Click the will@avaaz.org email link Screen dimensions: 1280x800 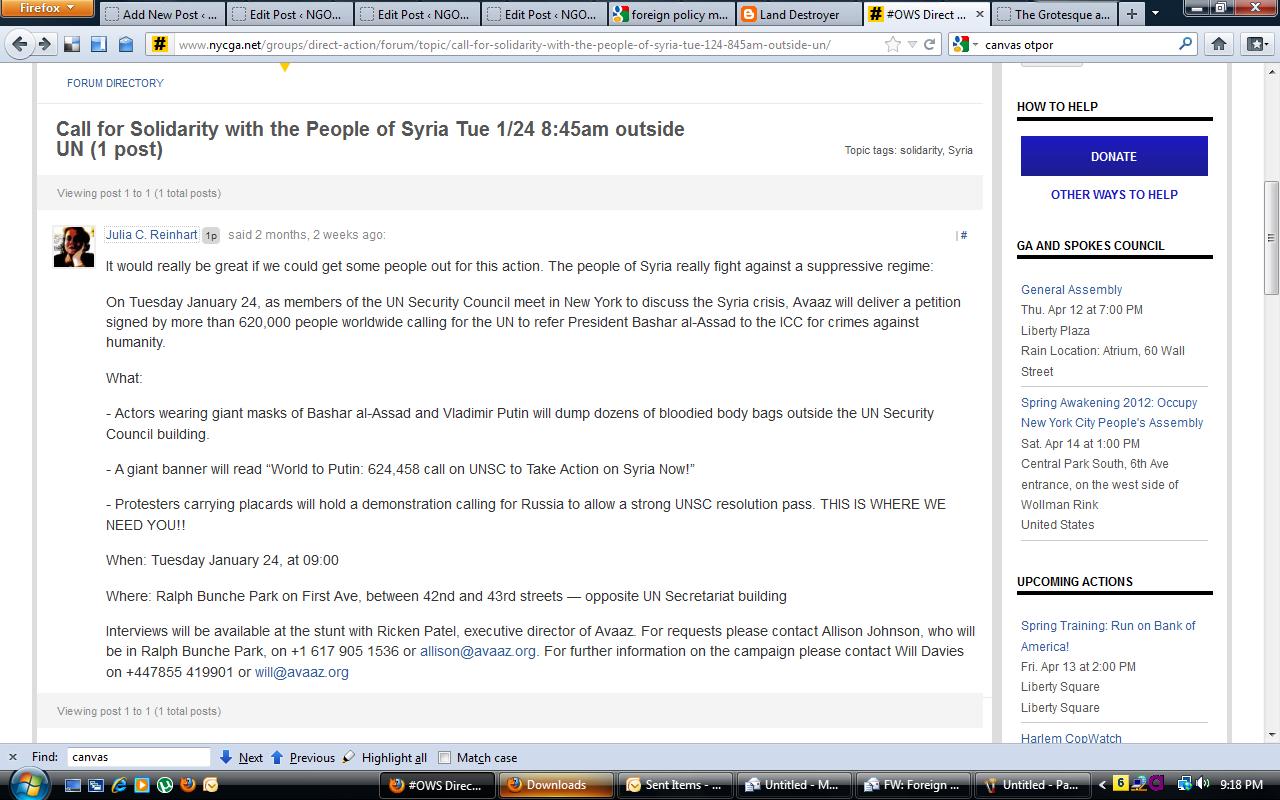pos(302,672)
